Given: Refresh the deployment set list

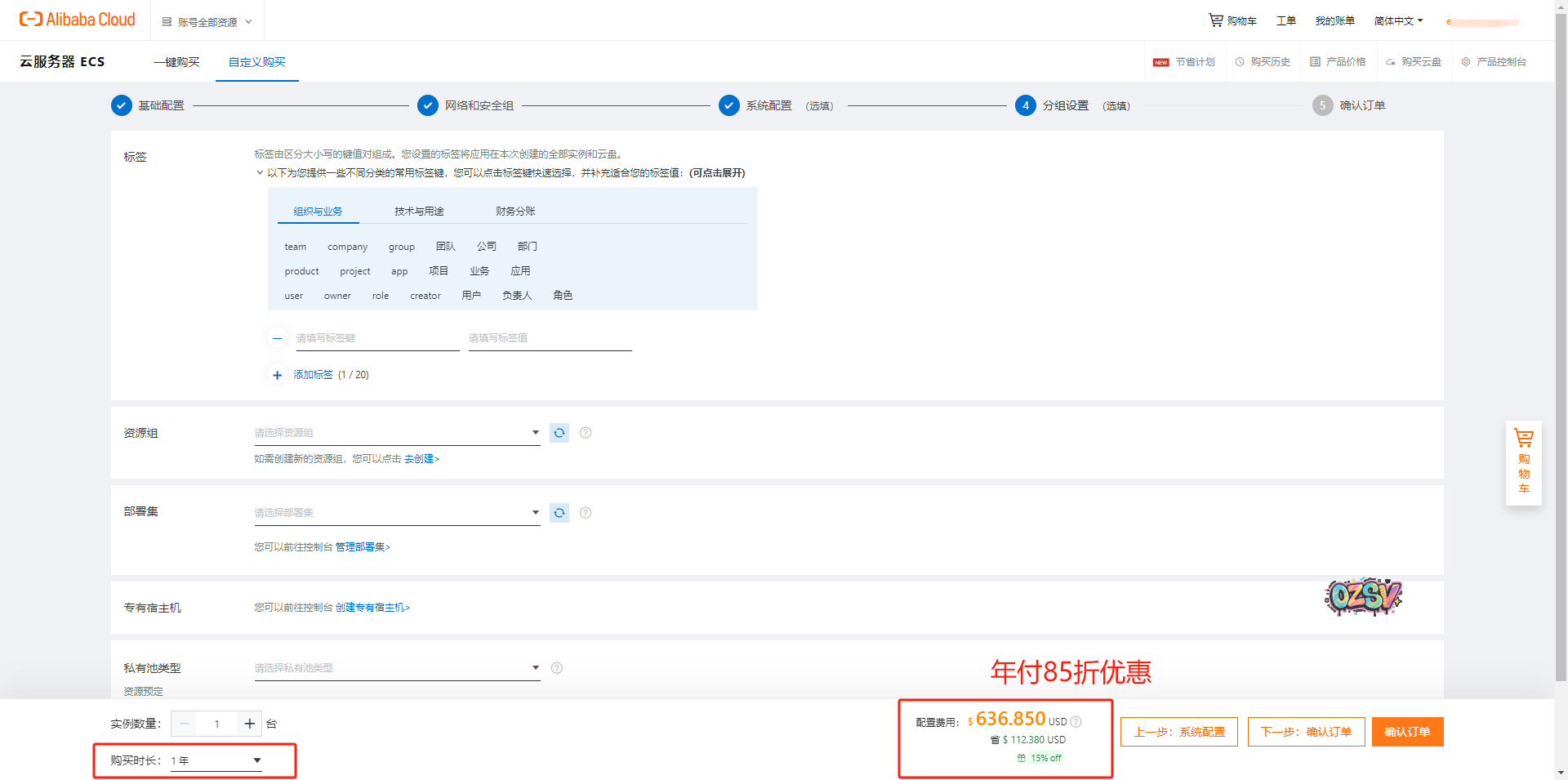Looking at the screenshot, I should pyautogui.click(x=559, y=513).
